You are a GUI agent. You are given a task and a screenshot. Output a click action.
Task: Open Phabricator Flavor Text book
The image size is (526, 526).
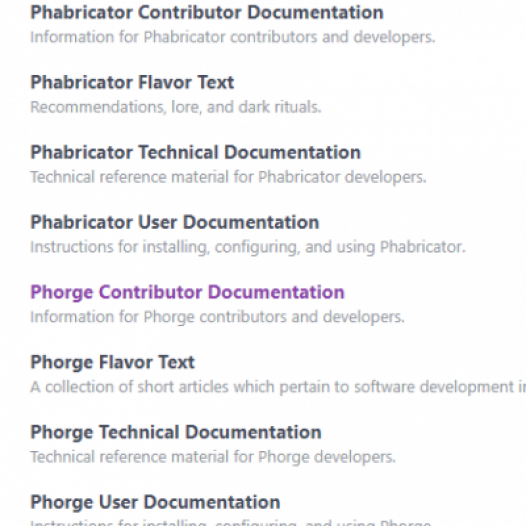132,83
